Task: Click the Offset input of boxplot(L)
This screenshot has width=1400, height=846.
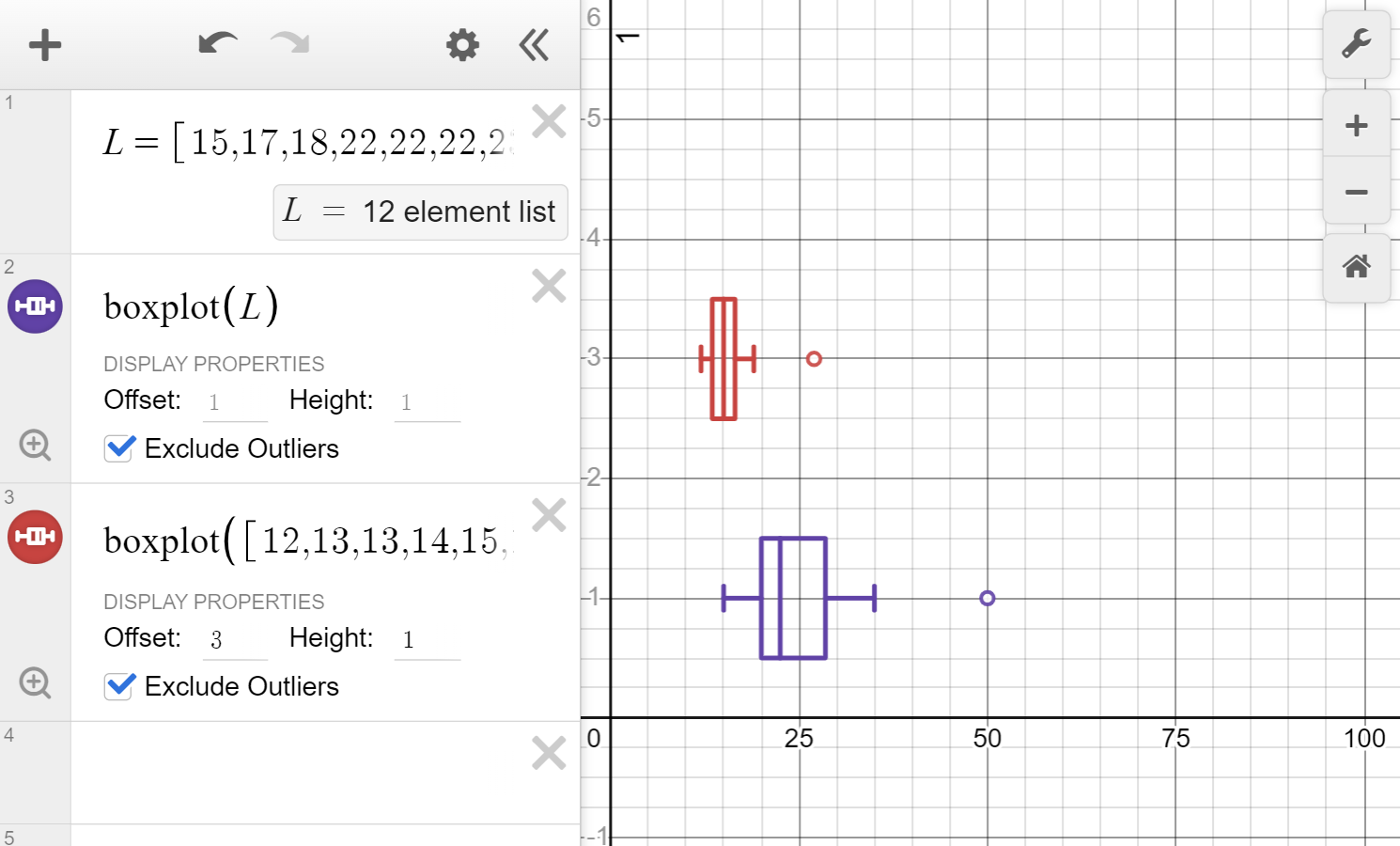Action: [x=234, y=400]
